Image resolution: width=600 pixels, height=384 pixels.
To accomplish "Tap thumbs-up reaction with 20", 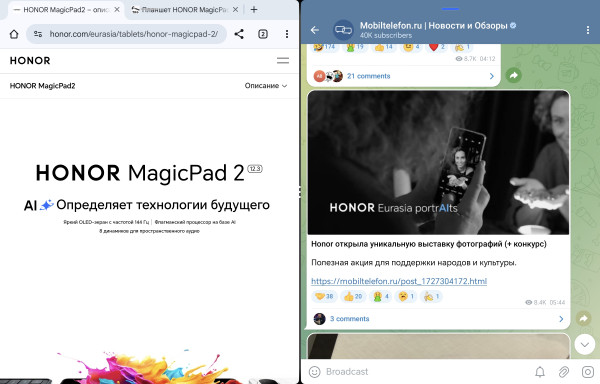I will (x=353, y=296).
